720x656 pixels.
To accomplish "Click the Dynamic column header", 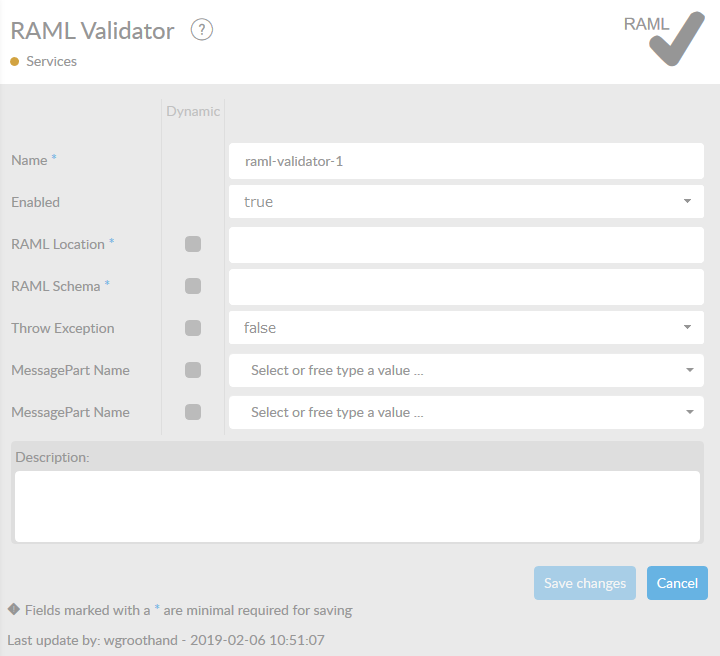I will tap(193, 111).
